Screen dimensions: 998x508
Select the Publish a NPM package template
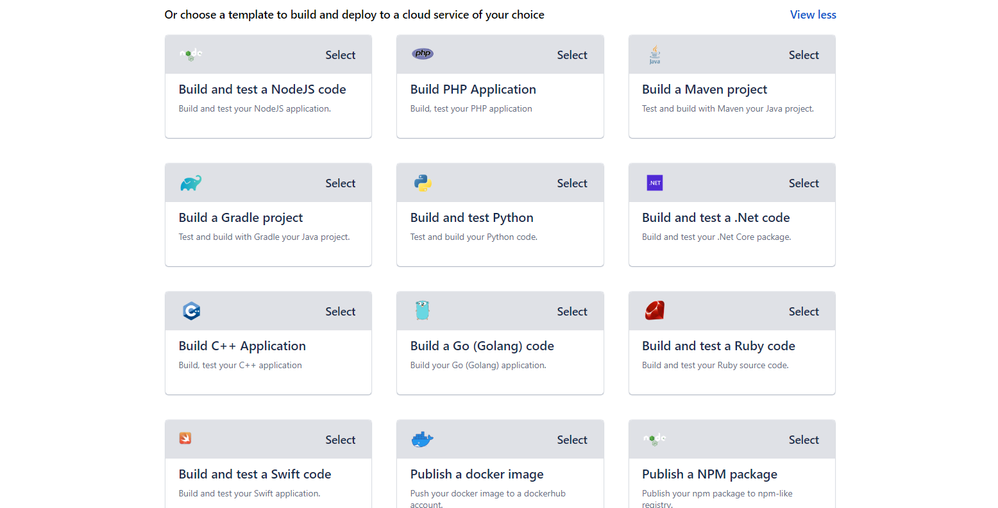click(803, 440)
